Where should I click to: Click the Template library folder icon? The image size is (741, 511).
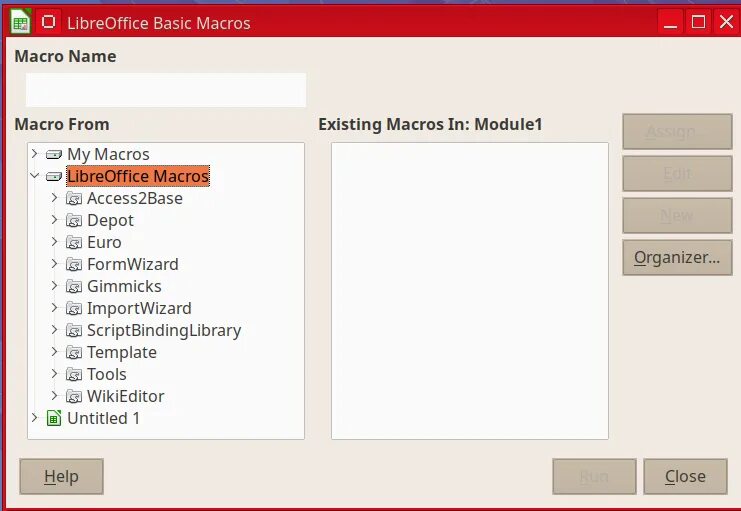[x=74, y=352]
